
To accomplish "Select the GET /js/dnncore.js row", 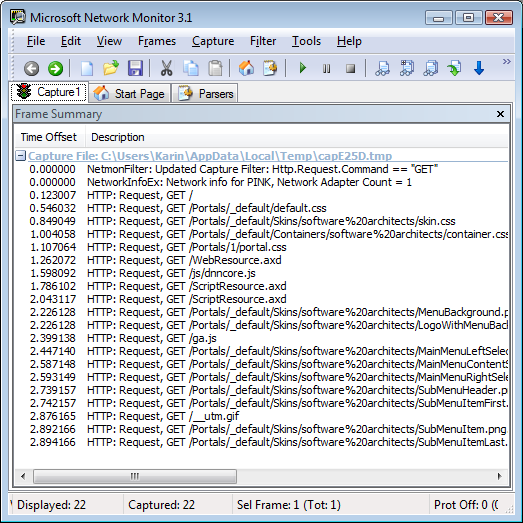I will [x=262, y=273].
